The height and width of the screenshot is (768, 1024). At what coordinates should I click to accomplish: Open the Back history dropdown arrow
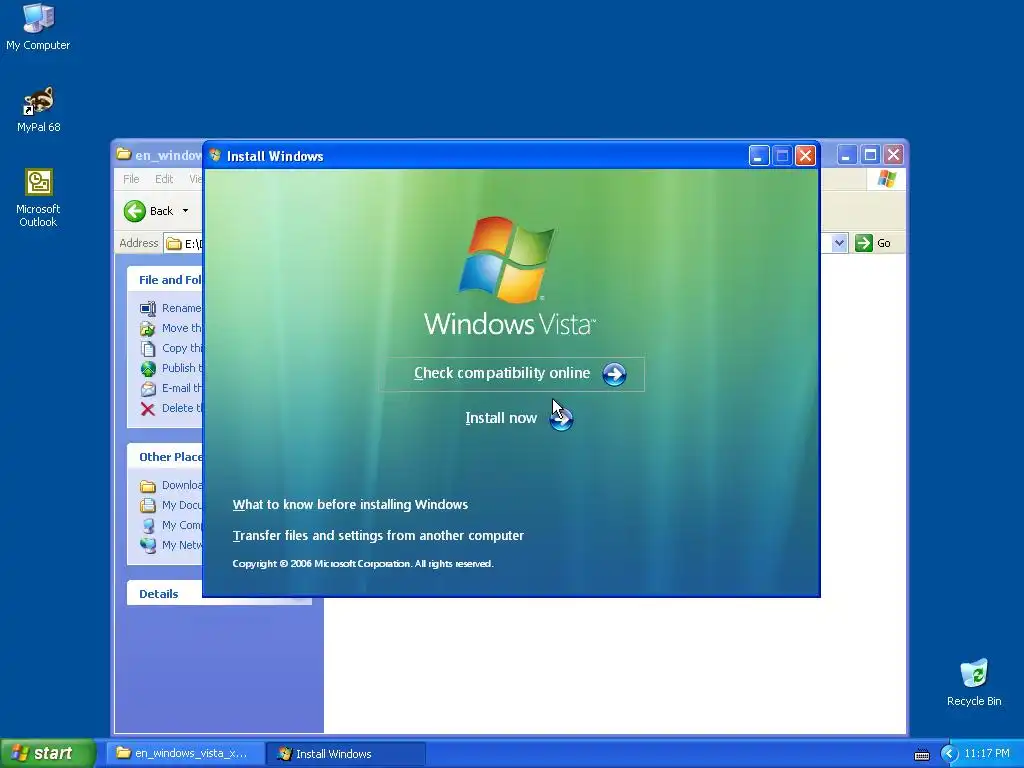pos(185,211)
